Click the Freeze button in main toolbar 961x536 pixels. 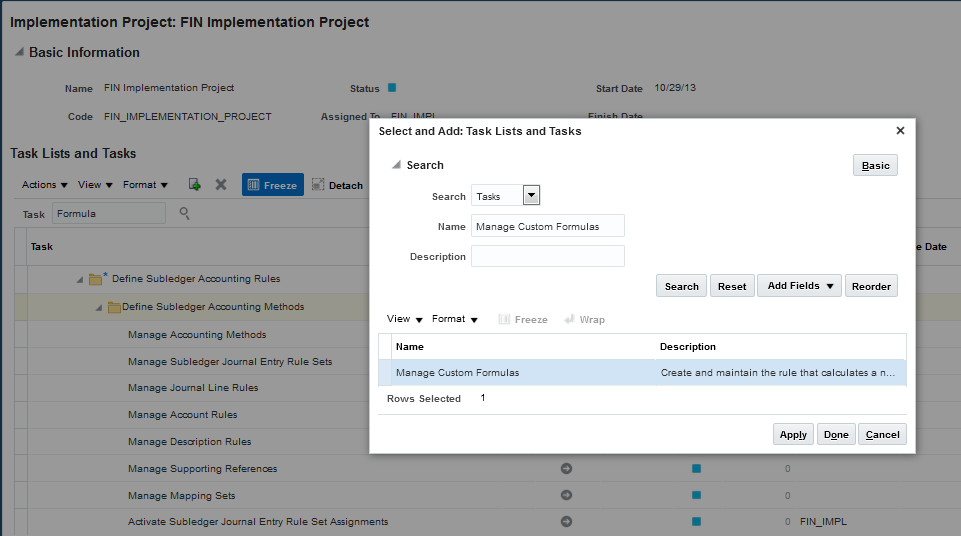pos(272,185)
